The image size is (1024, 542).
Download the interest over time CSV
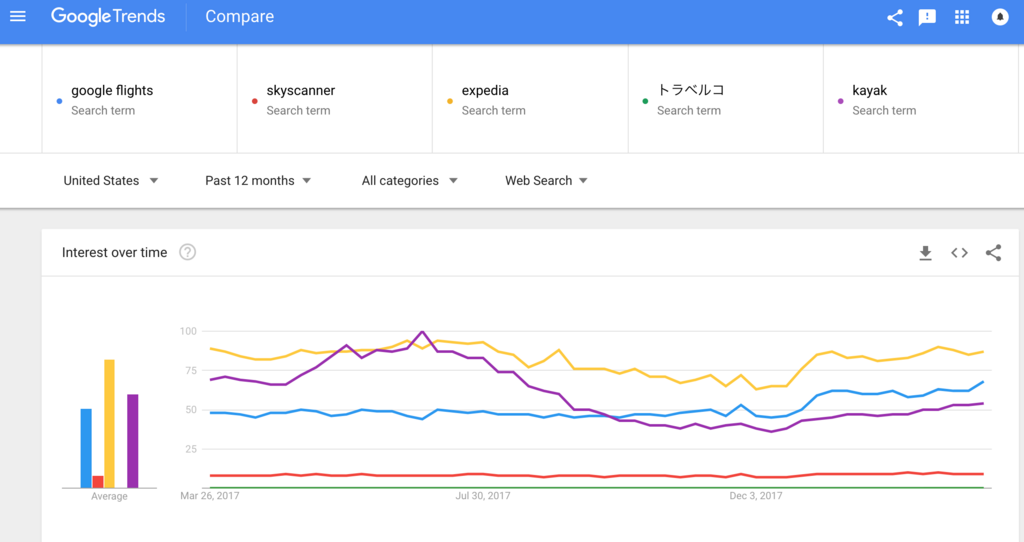[925, 253]
